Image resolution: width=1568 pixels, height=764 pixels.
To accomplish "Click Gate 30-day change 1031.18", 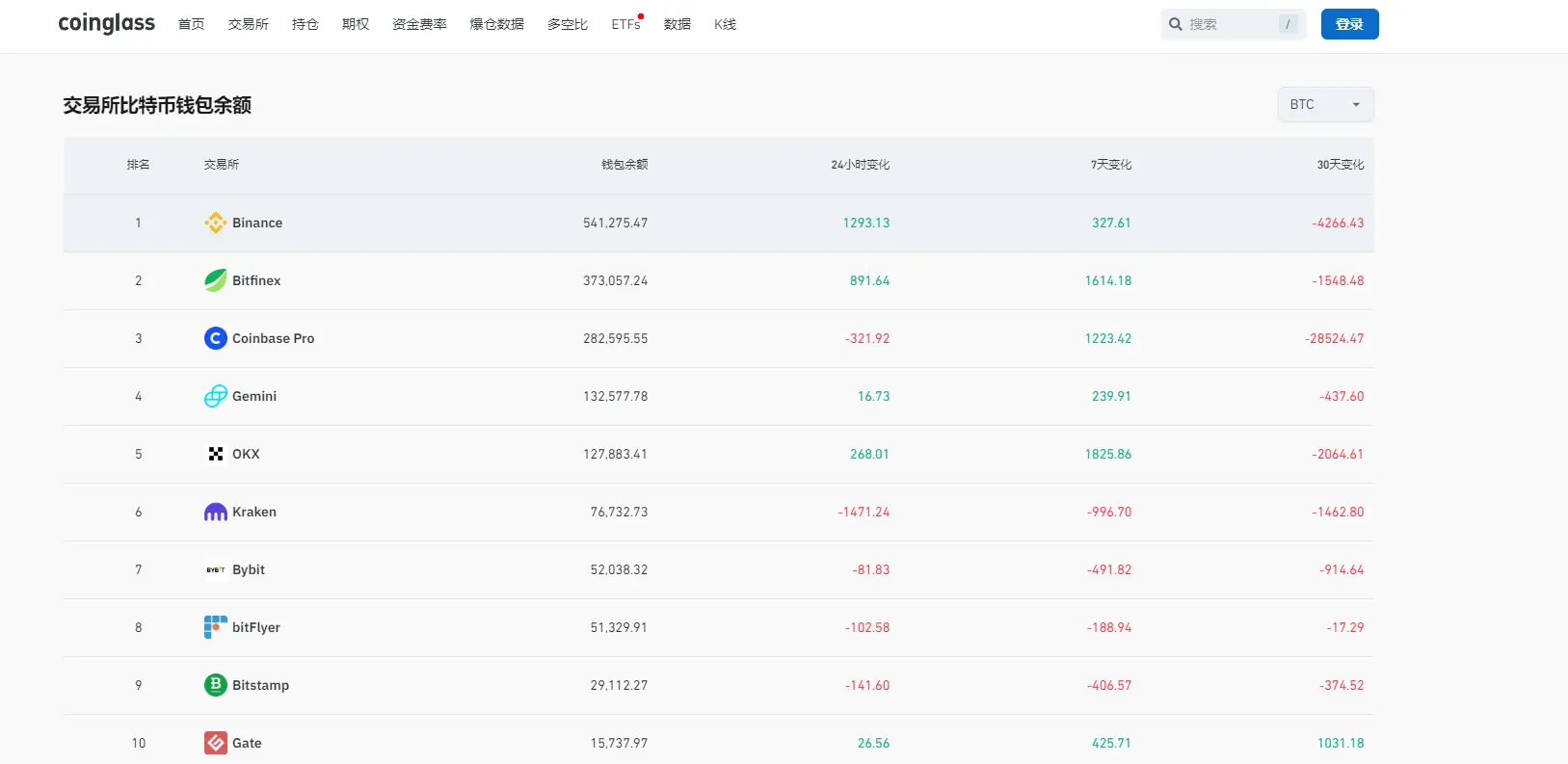I will (1341, 743).
